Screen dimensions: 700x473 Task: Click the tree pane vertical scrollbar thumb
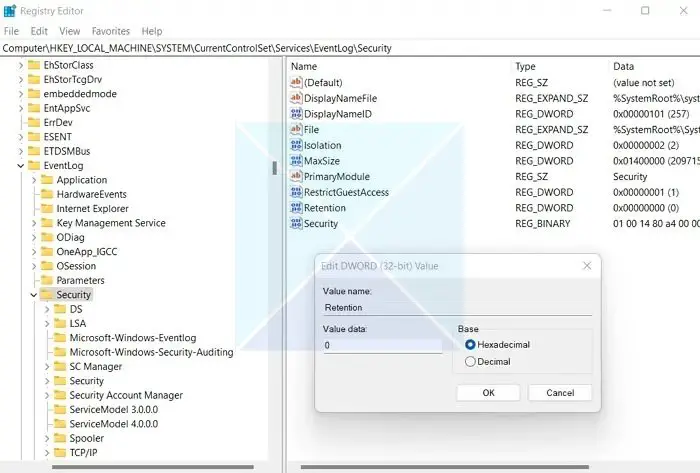coord(275,168)
